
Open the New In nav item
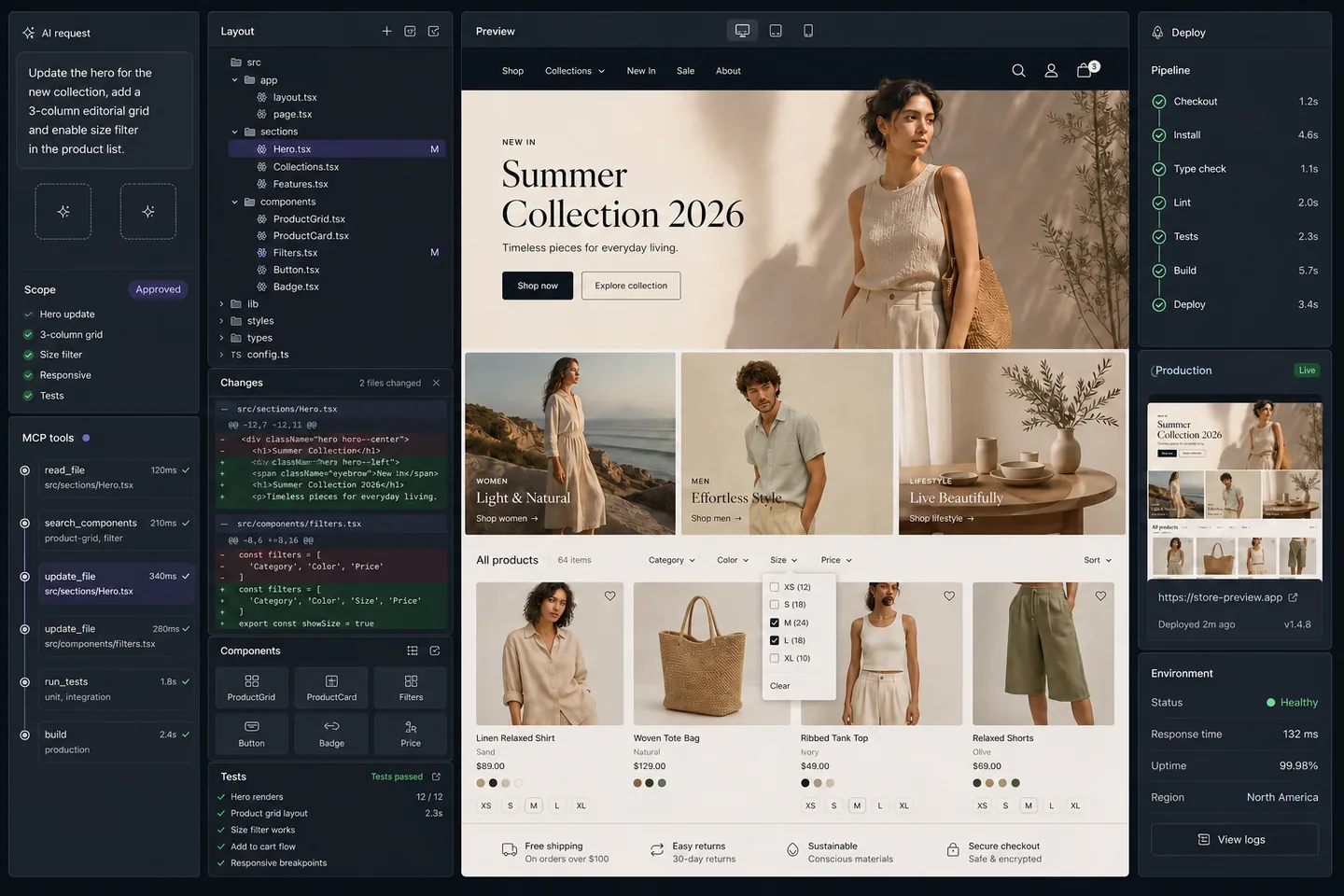(641, 71)
